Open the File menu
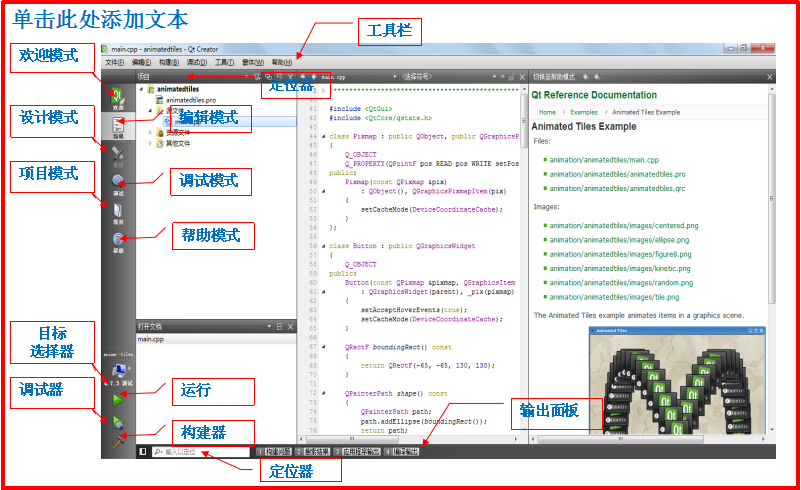Viewport: 801px width, 490px height. pos(114,62)
